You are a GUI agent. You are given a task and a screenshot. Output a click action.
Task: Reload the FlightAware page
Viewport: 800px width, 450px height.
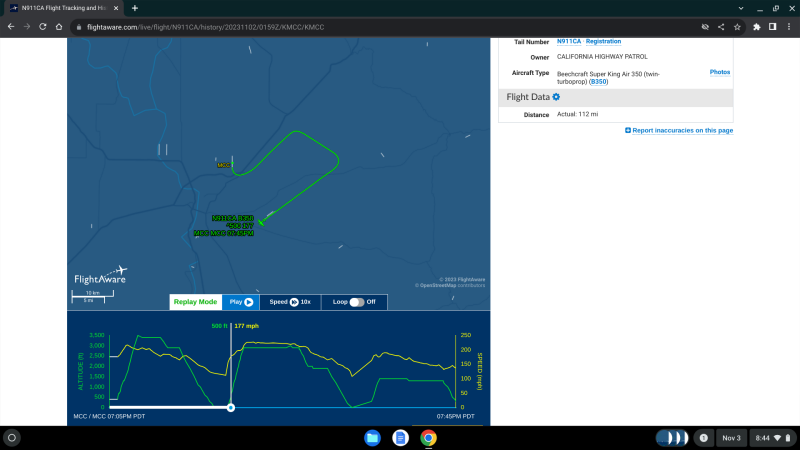click(43, 27)
